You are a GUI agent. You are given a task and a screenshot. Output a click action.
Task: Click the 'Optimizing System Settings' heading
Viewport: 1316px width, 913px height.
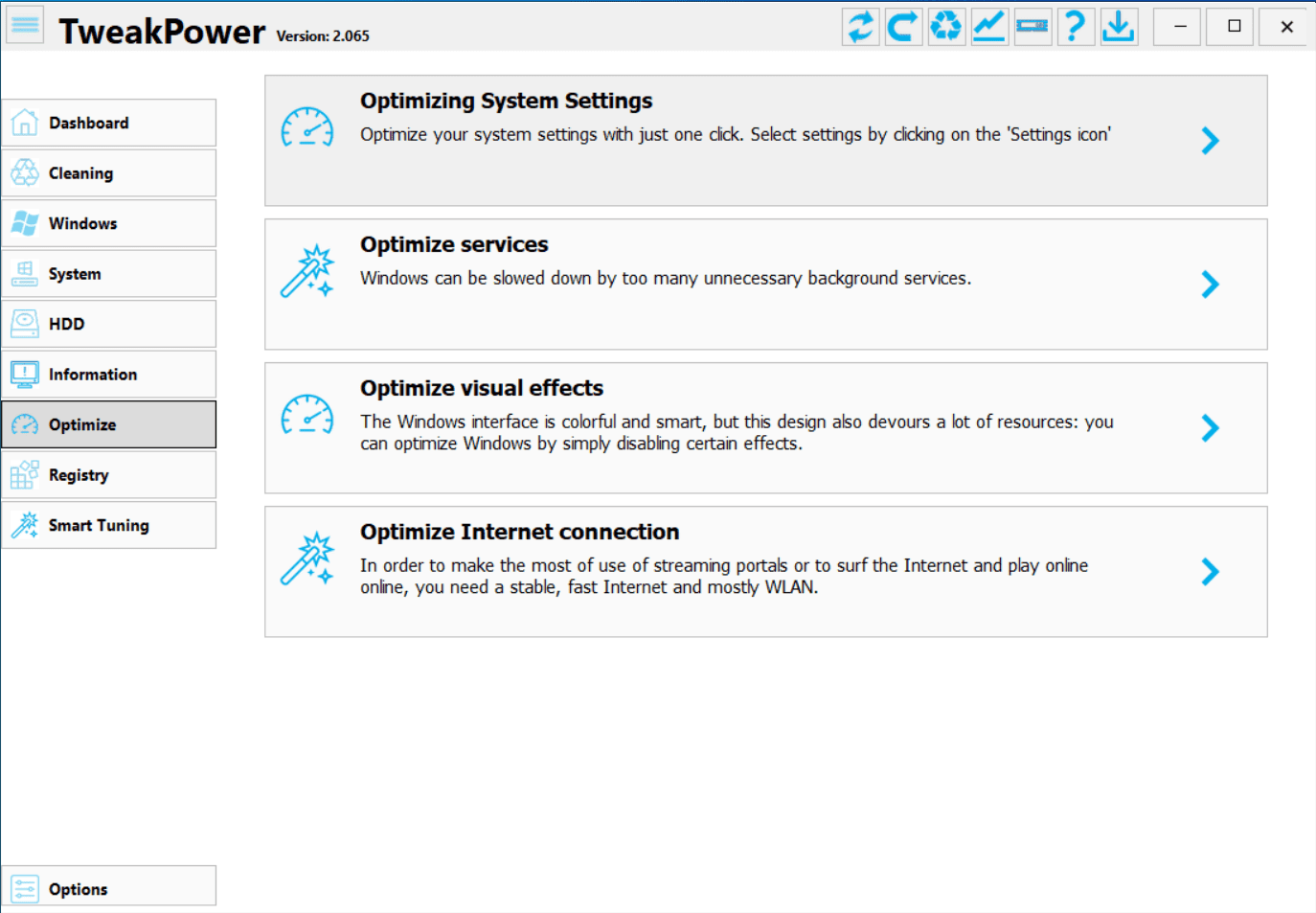pyautogui.click(x=507, y=101)
